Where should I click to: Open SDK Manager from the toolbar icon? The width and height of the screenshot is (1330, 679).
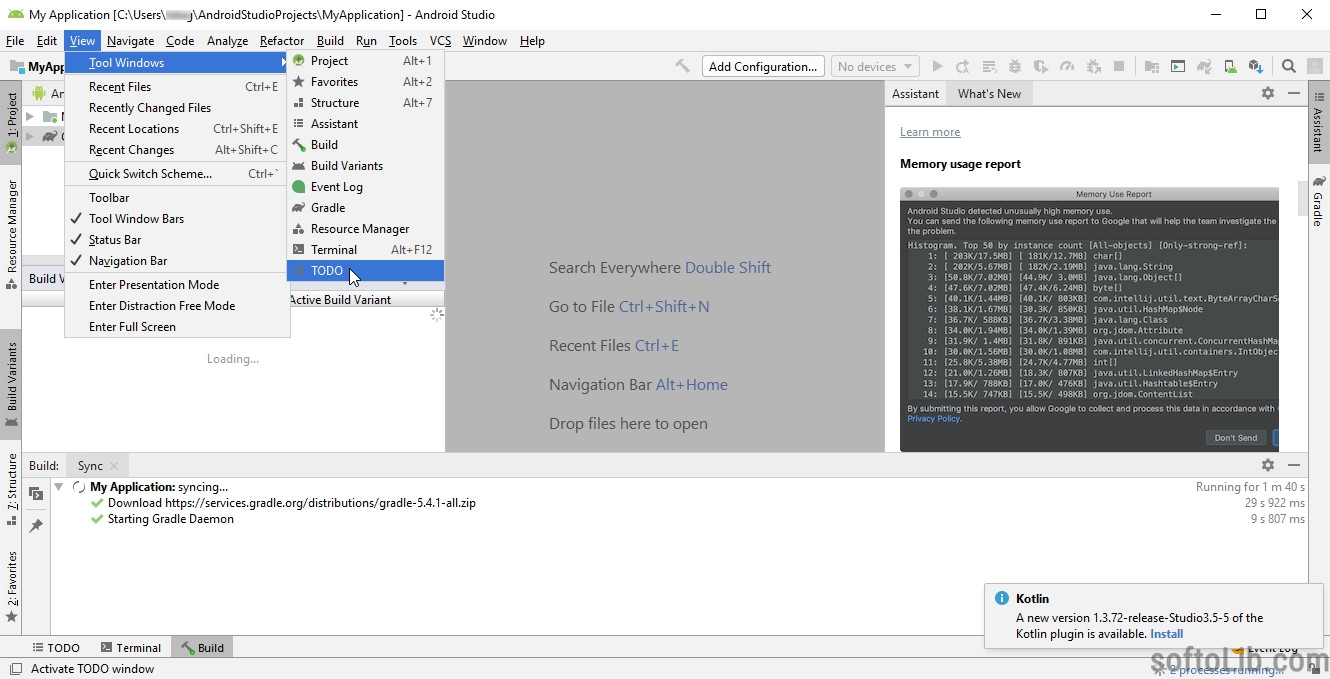point(1256,66)
